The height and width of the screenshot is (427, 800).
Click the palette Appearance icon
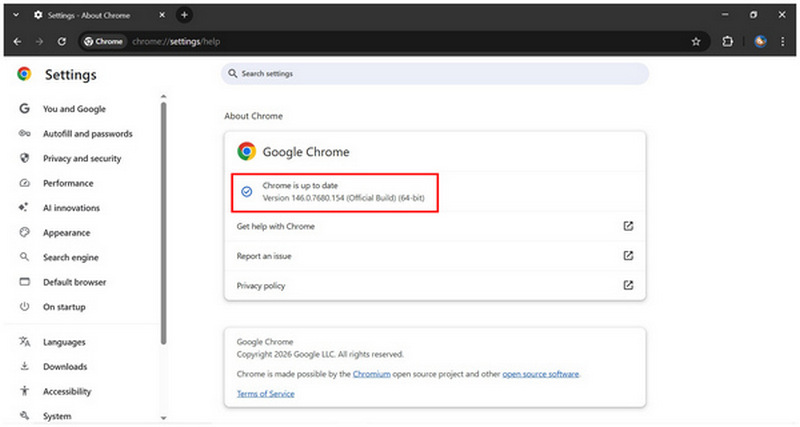pyautogui.click(x=24, y=232)
